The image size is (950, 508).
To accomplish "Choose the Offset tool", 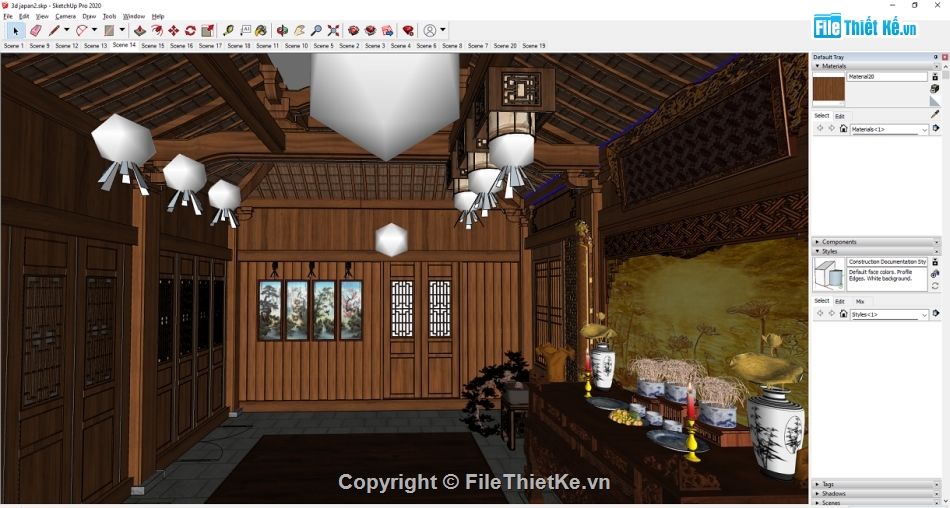I will click(157, 30).
